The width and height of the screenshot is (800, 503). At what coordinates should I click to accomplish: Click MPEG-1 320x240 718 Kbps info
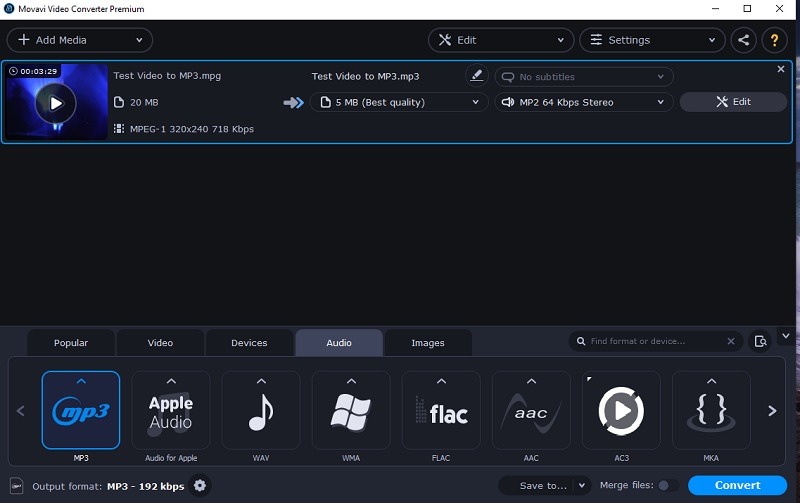[x=191, y=129]
